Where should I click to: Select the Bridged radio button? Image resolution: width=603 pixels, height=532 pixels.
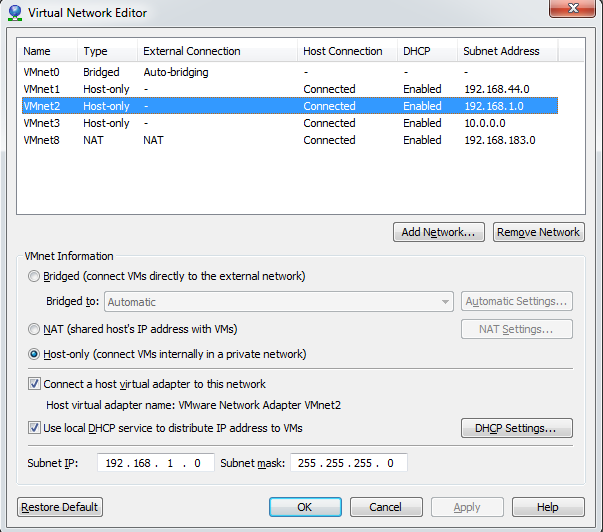34,276
